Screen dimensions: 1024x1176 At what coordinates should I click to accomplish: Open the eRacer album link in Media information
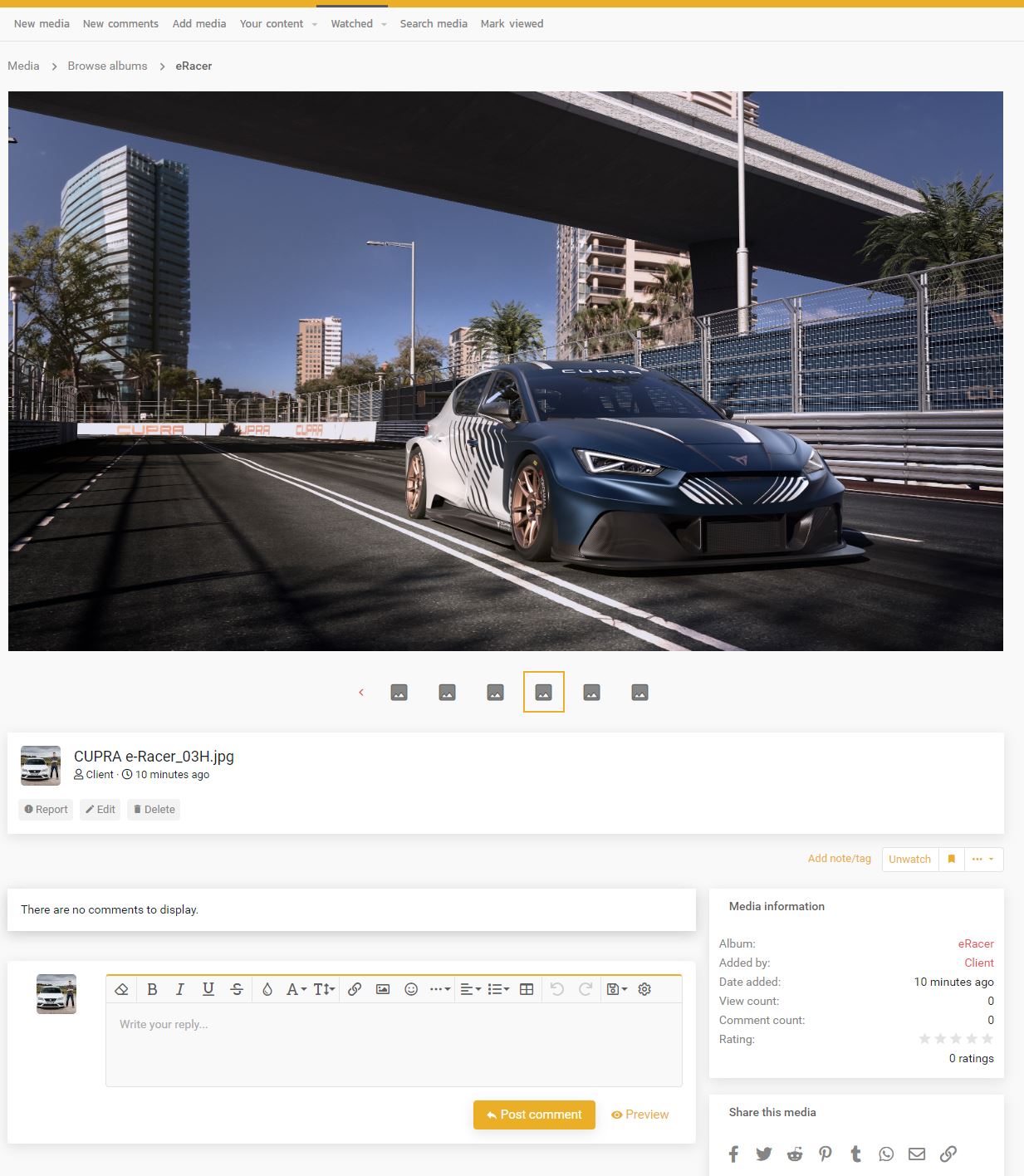tap(976, 944)
